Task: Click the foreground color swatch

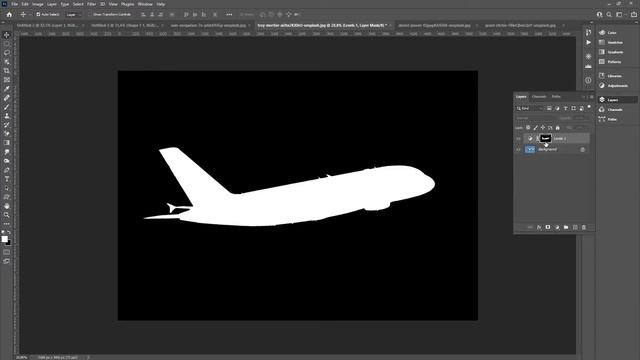Action: 4,239
